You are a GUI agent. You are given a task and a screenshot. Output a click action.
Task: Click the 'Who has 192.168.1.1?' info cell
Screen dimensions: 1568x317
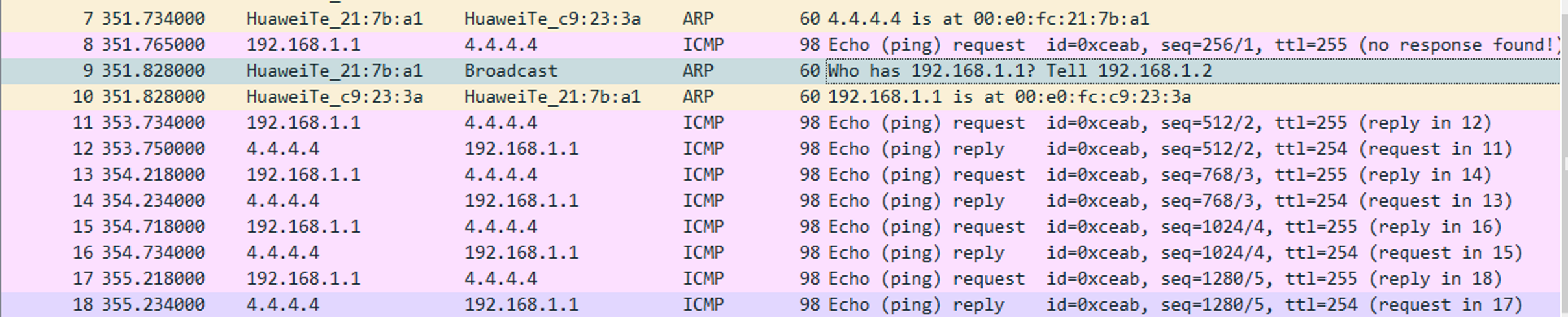(1019, 71)
